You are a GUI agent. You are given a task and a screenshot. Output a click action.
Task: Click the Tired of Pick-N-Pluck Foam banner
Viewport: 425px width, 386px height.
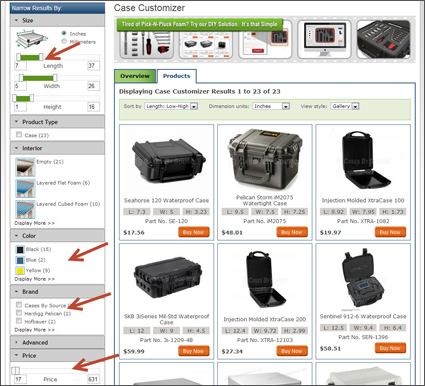click(200, 24)
